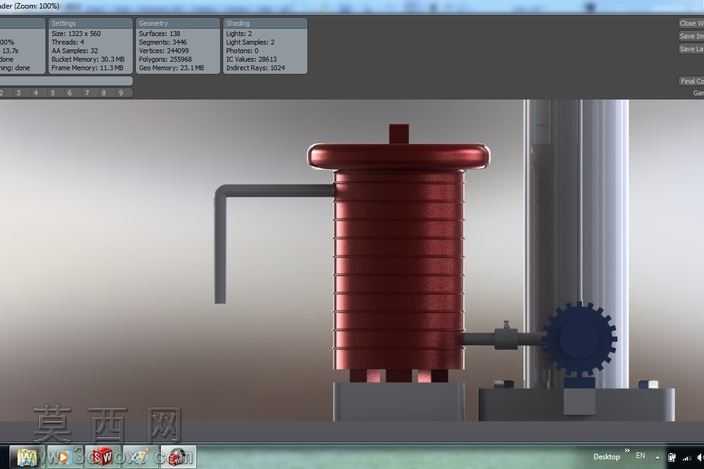Screen dimensions: 704x469
Task: Open the Windows Explorer taskbar icon
Action: [27, 457]
